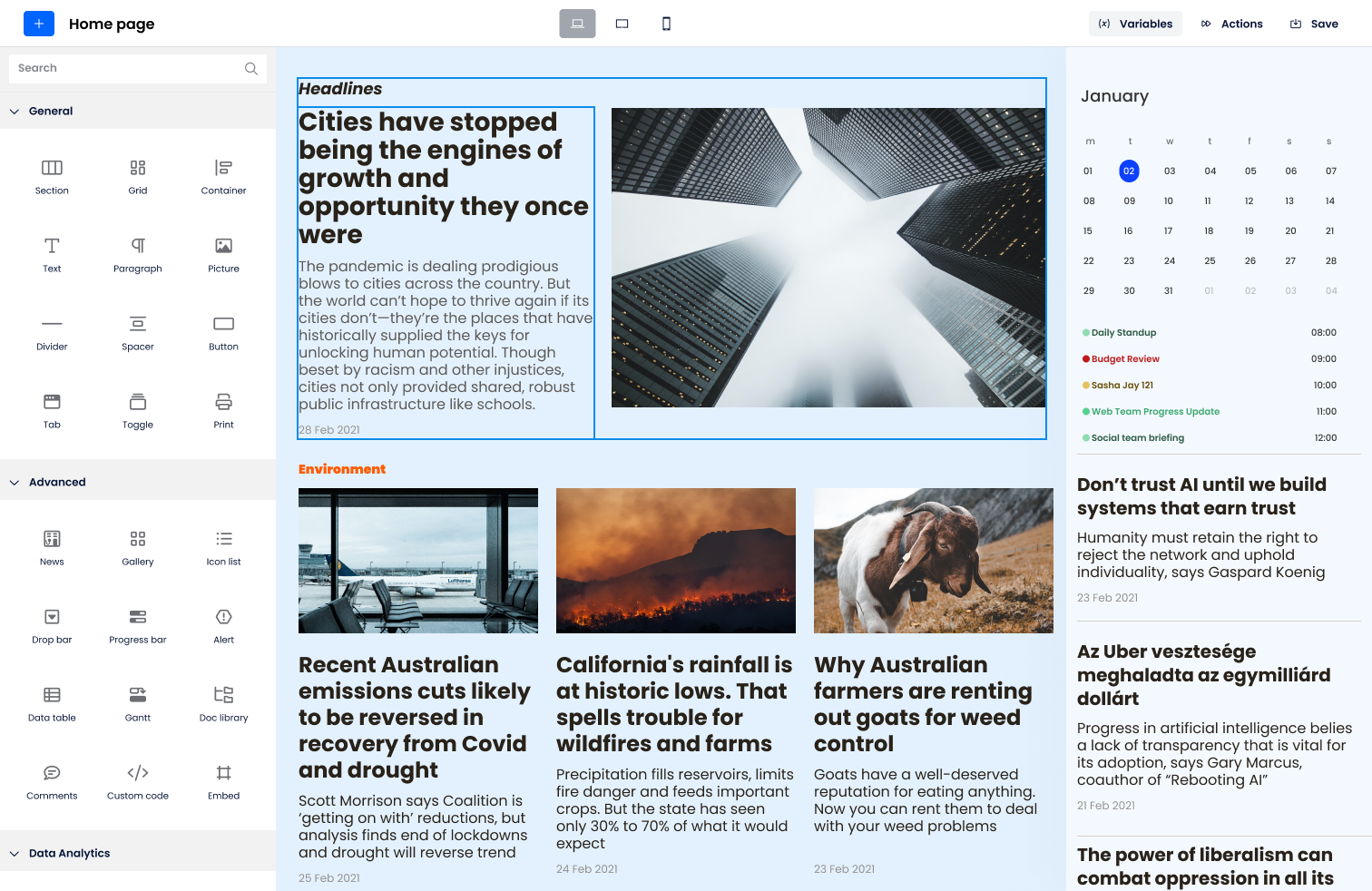Screen dimensions: 1372x891
Task: Select January 15 on the calendar
Action: [x=1088, y=230]
